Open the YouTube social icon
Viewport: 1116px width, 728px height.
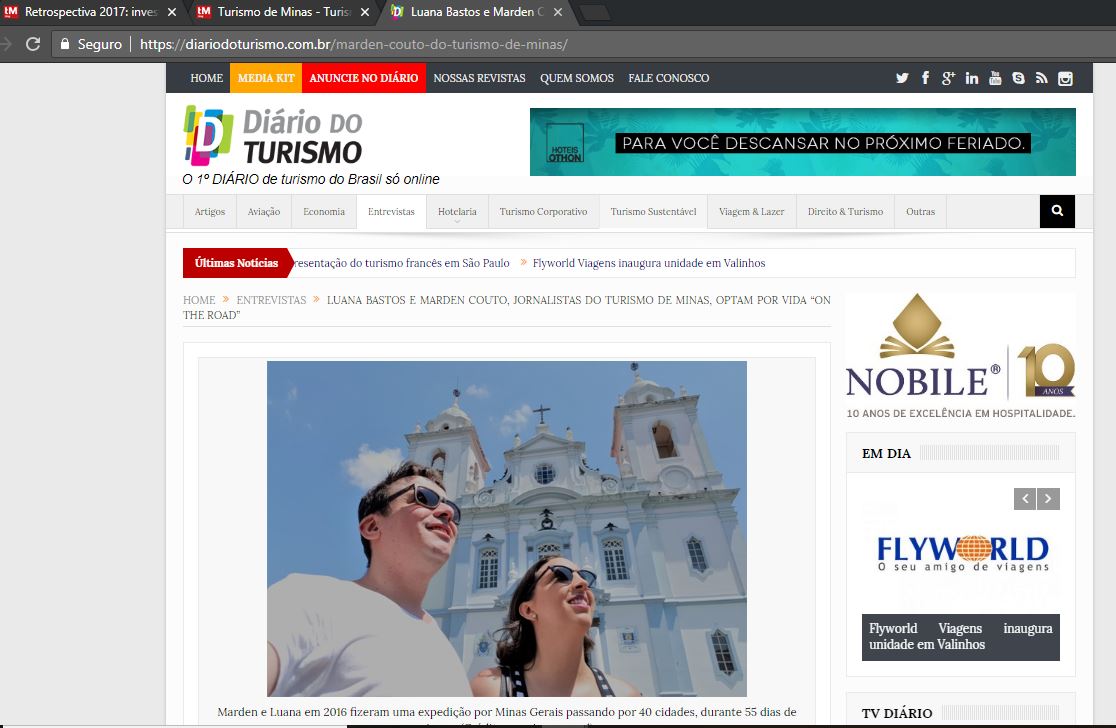995,78
